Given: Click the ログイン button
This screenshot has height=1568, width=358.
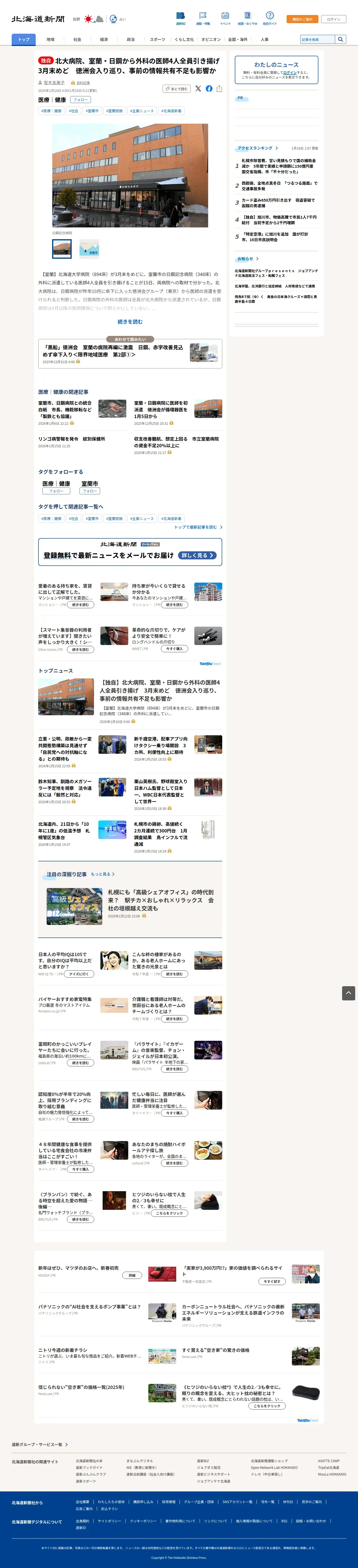Looking at the screenshot, I should pyautogui.click(x=334, y=19).
